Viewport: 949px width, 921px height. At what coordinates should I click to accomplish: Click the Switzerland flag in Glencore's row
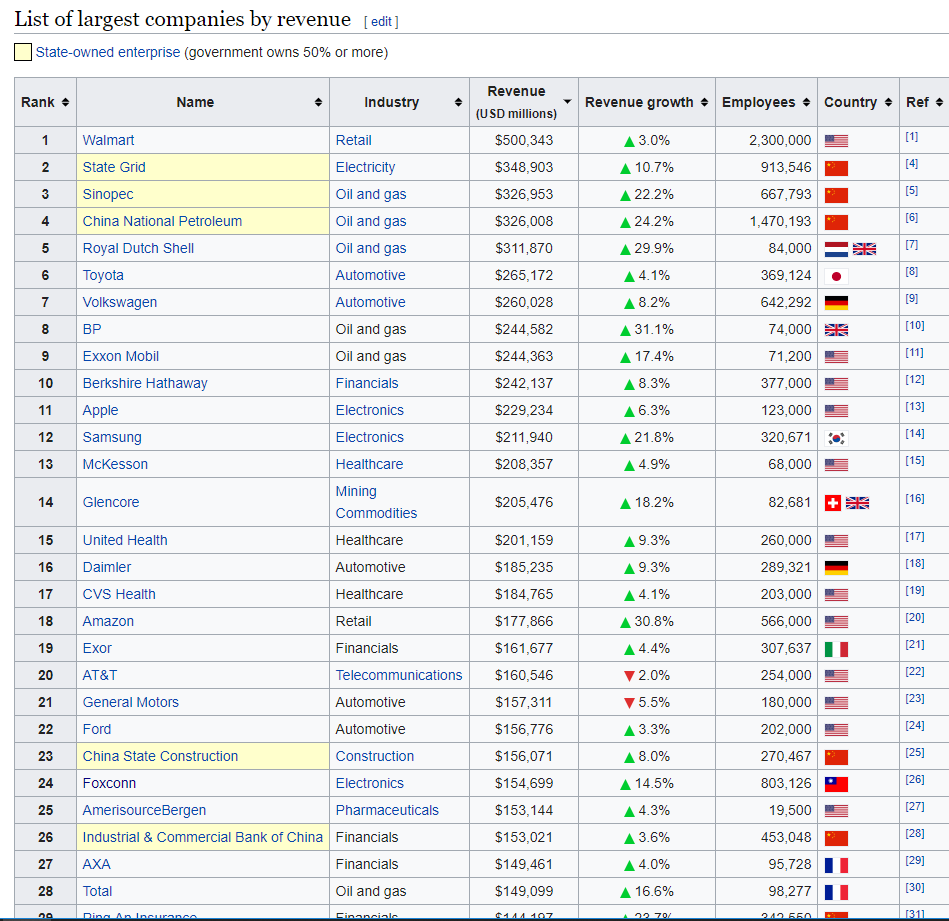click(x=832, y=503)
